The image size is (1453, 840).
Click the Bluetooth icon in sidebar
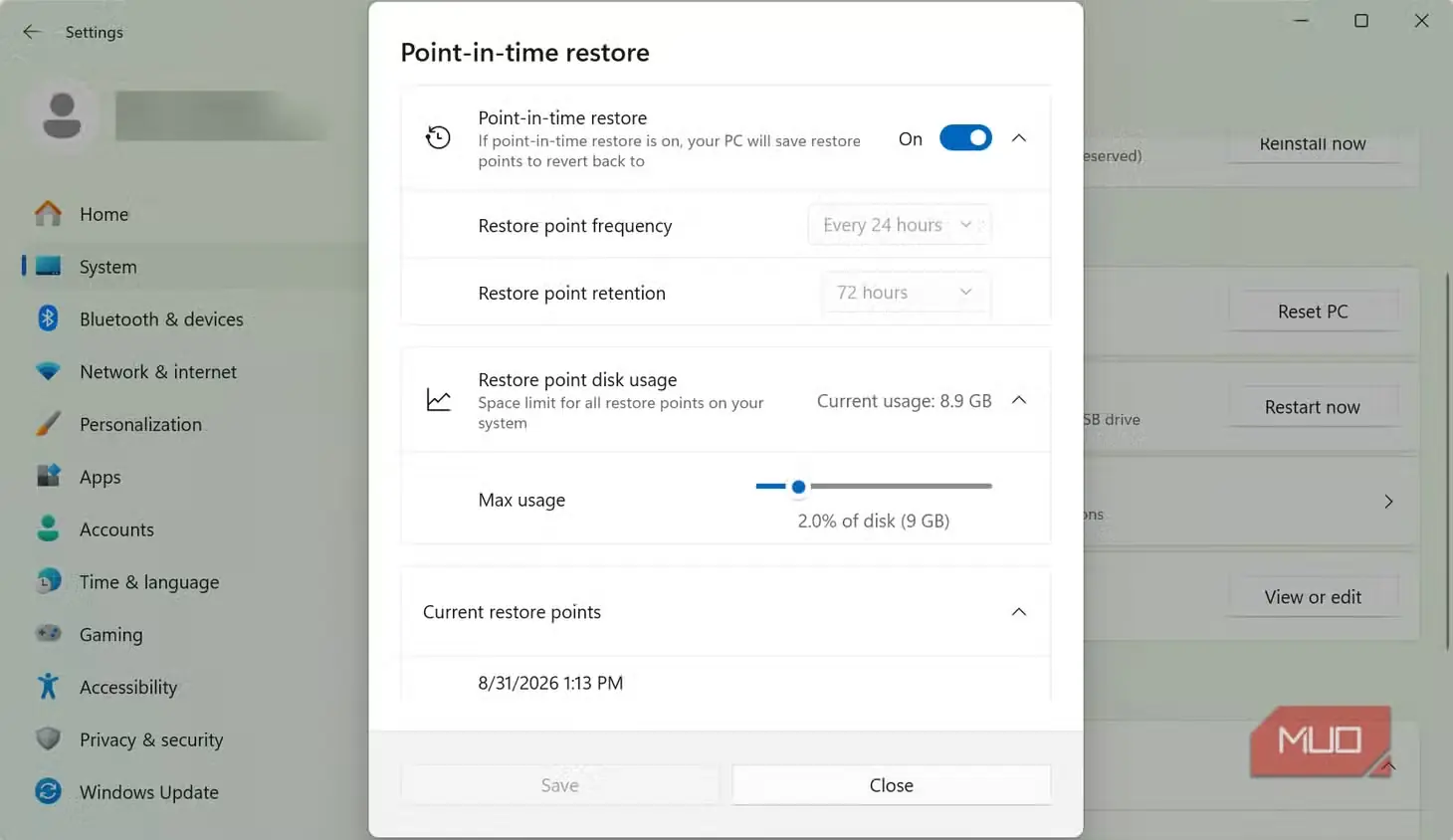click(48, 318)
